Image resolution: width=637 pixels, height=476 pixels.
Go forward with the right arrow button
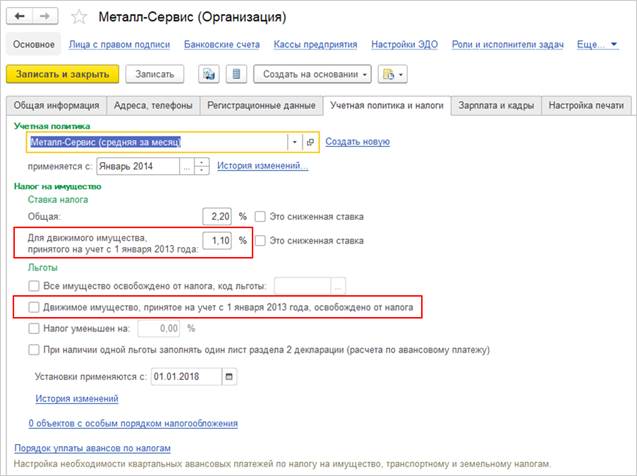click(45, 17)
